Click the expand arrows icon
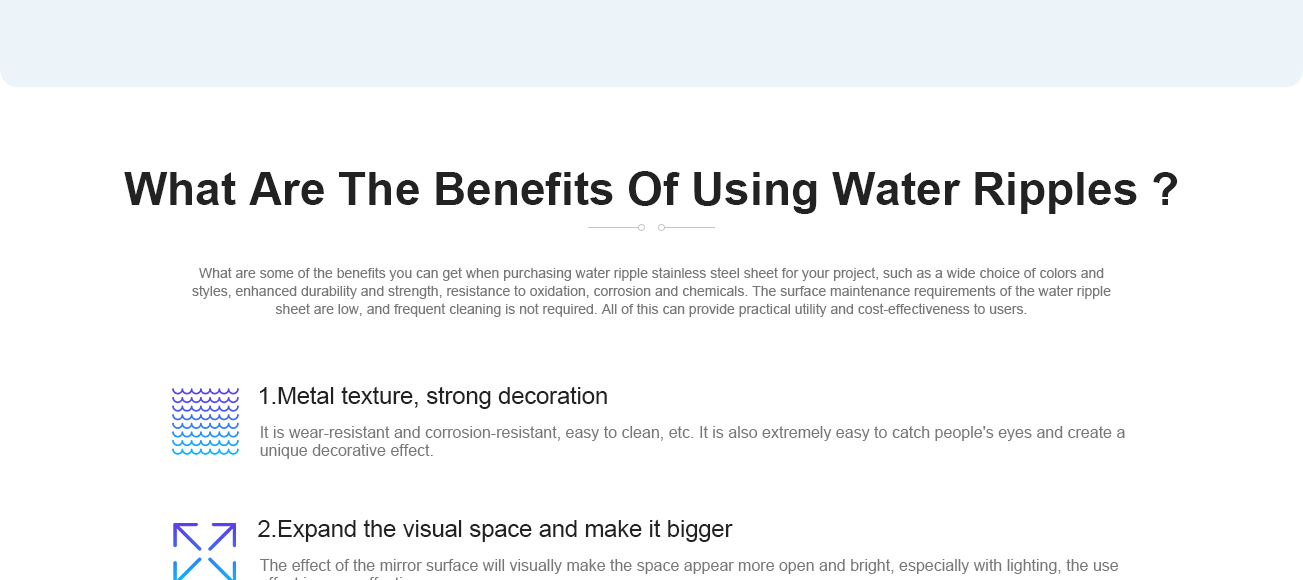This screenshot has height=580, width=1303. point(205,551)
